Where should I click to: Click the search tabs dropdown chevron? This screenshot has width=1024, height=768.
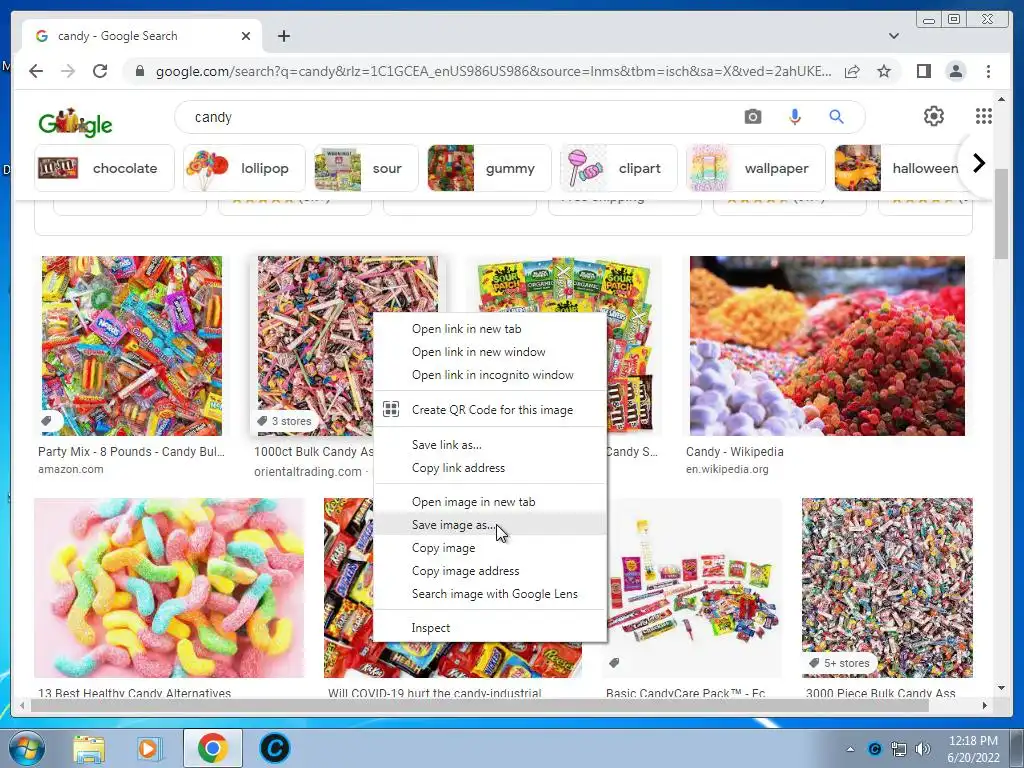(x=893, y=36)
